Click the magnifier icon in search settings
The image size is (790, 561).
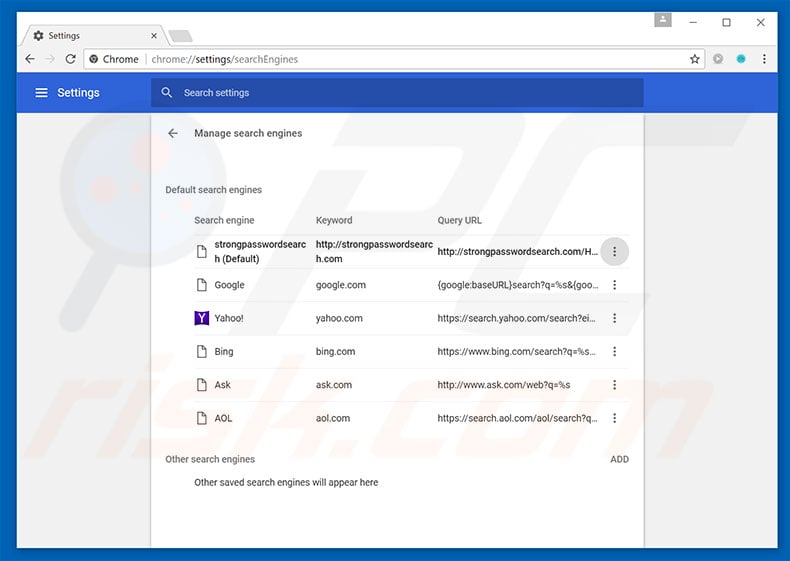click(x=166, y=93)
